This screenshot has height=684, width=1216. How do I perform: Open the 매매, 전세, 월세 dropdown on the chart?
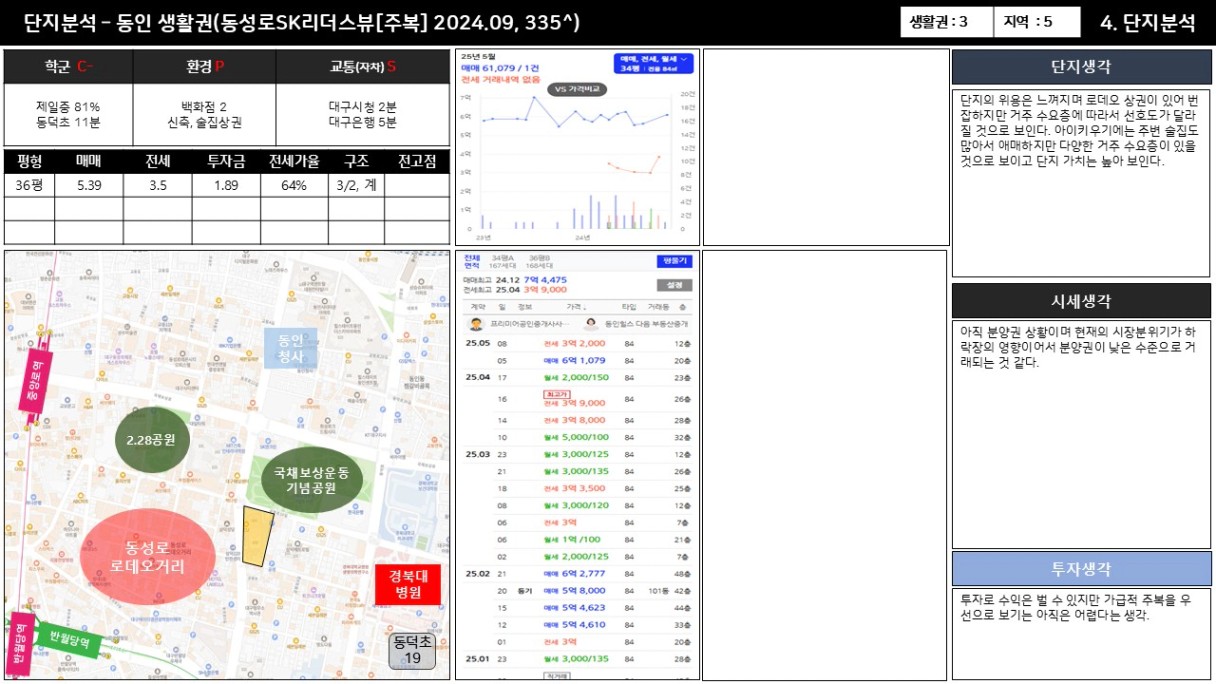click(654, 63)
